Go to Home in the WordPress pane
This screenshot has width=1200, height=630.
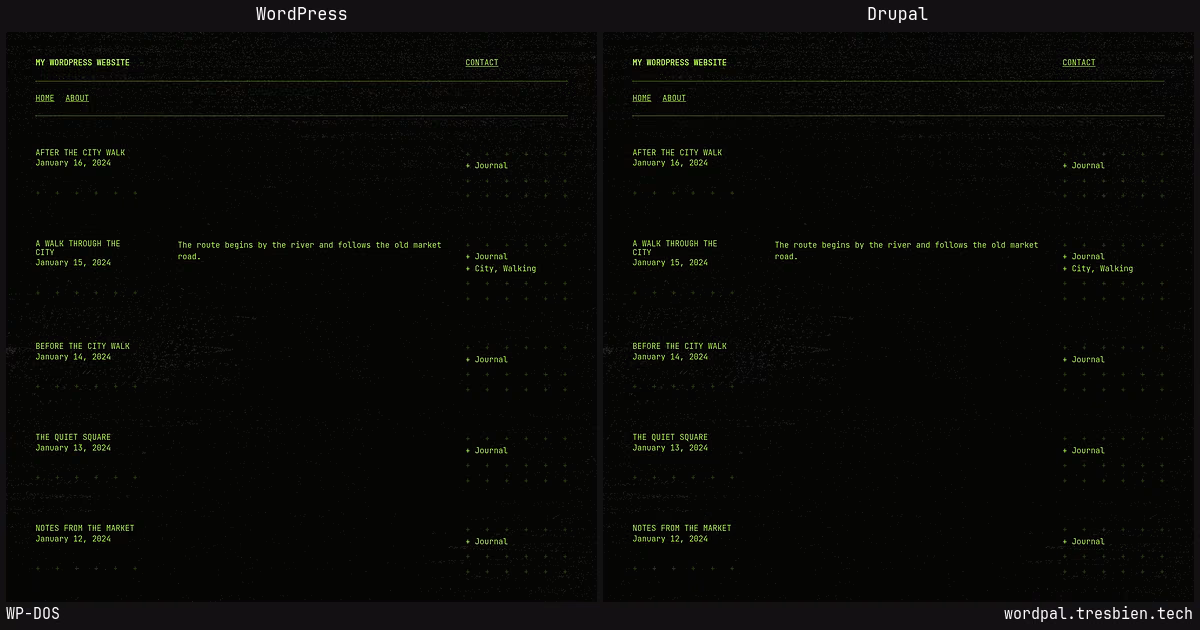(45, 98)
